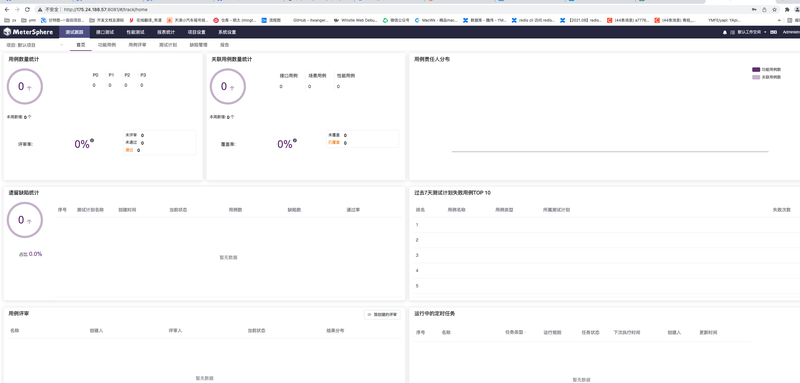Select the 报表统计 top menu
The height and width of the screenshot is (383, 800).
pos(166,32)
